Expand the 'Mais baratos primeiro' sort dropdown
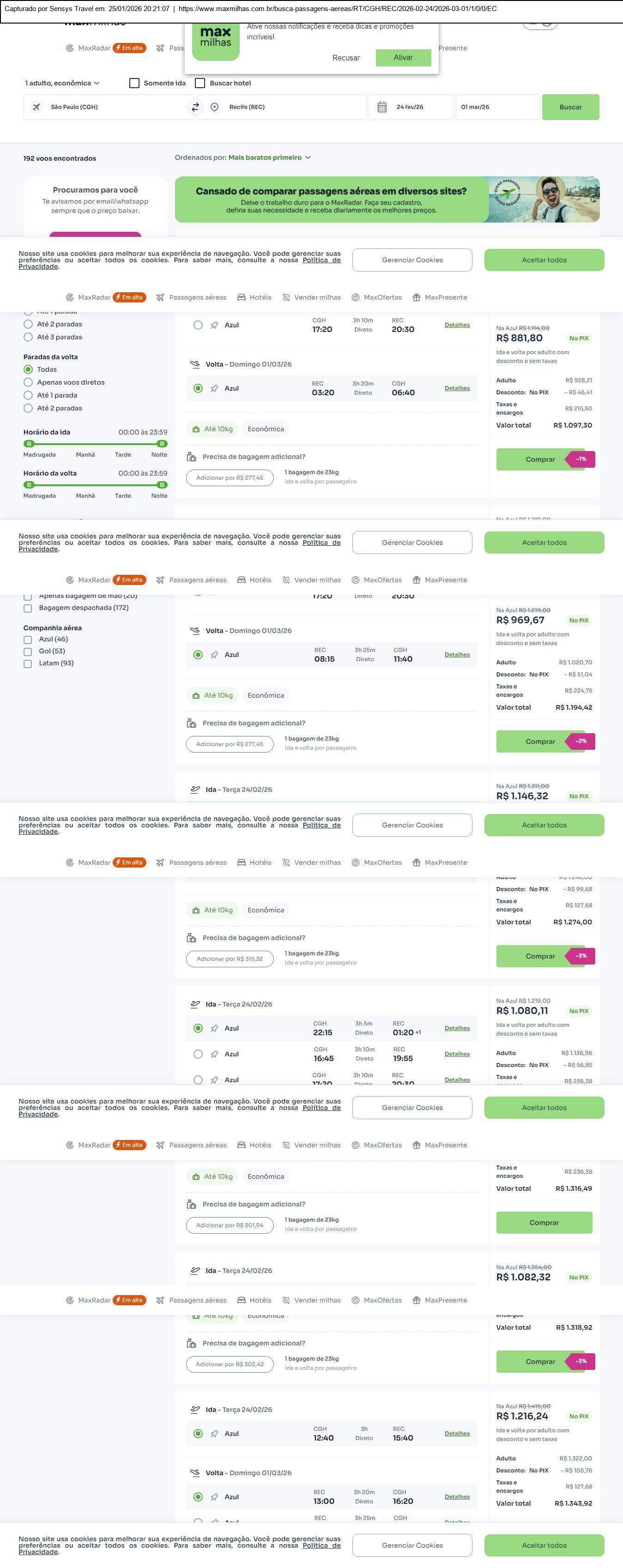This screenshot has height=1568, width=623. tap(269, 157)
